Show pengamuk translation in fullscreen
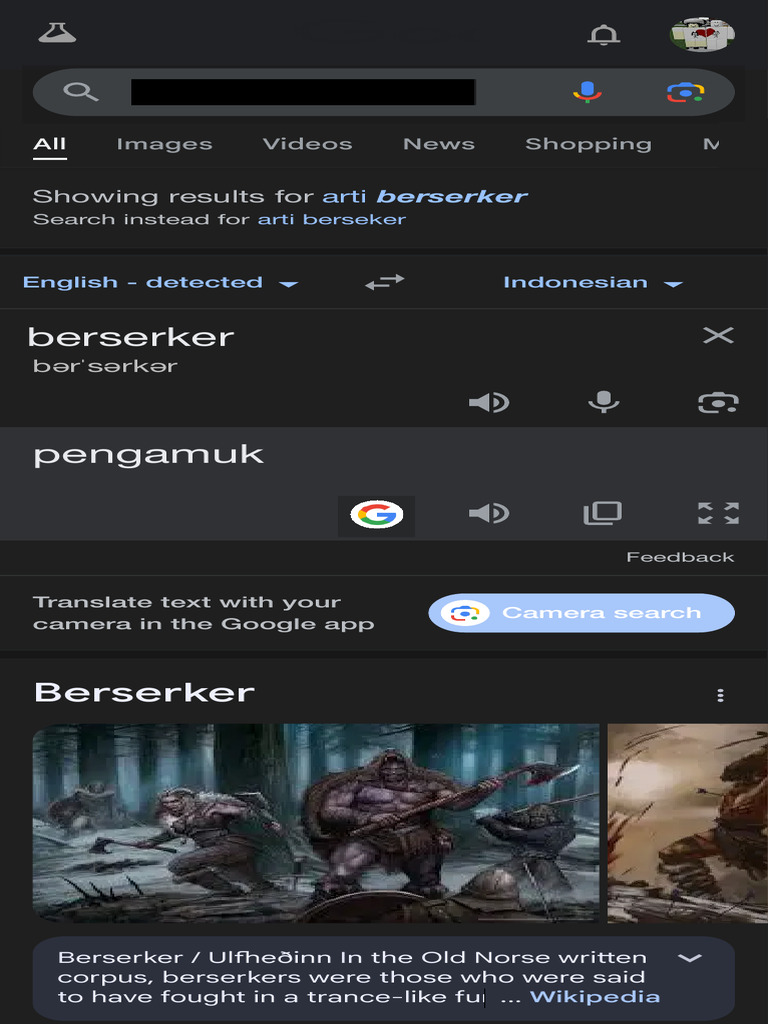Screen dimensions: 768x1024 coord(718,513)
